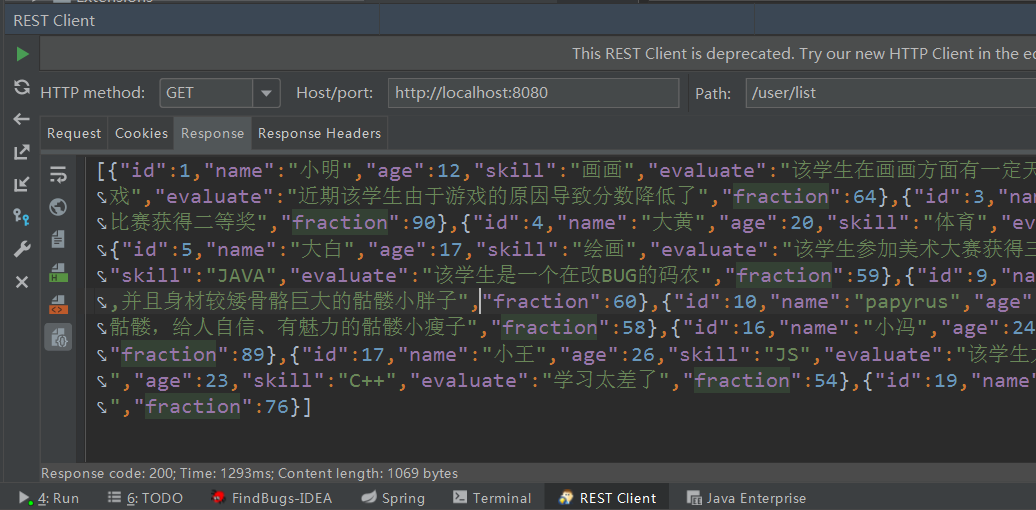Click the import request icon
Image resolution: width=1036 pixels, height=510 pixels.
pos(22,184)
